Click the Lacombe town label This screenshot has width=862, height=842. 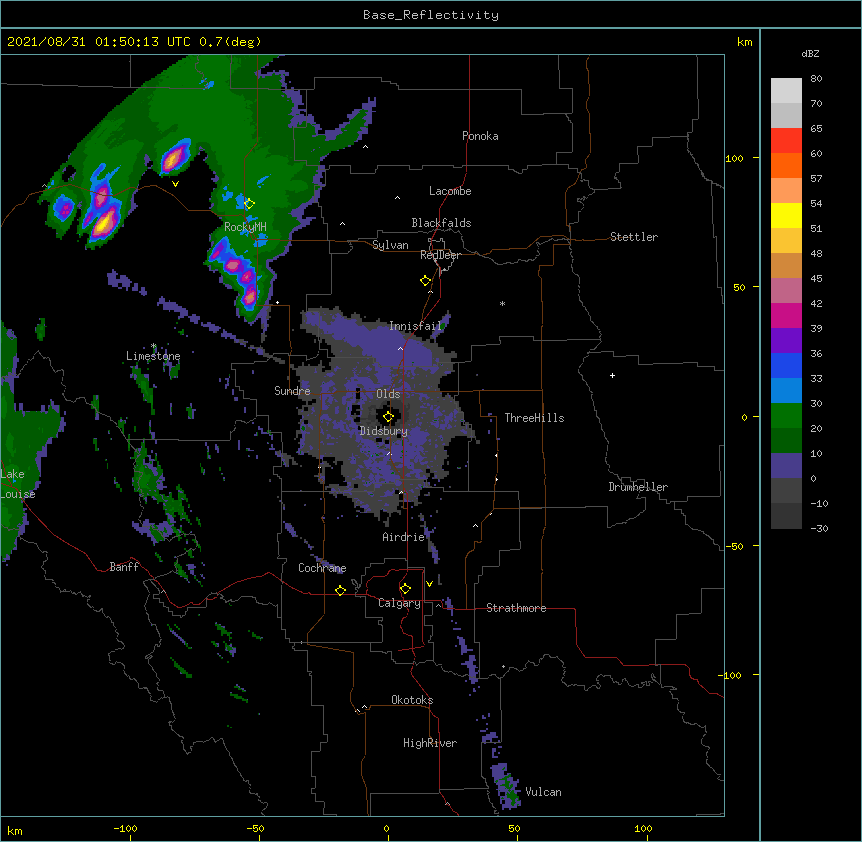point(450,191)
